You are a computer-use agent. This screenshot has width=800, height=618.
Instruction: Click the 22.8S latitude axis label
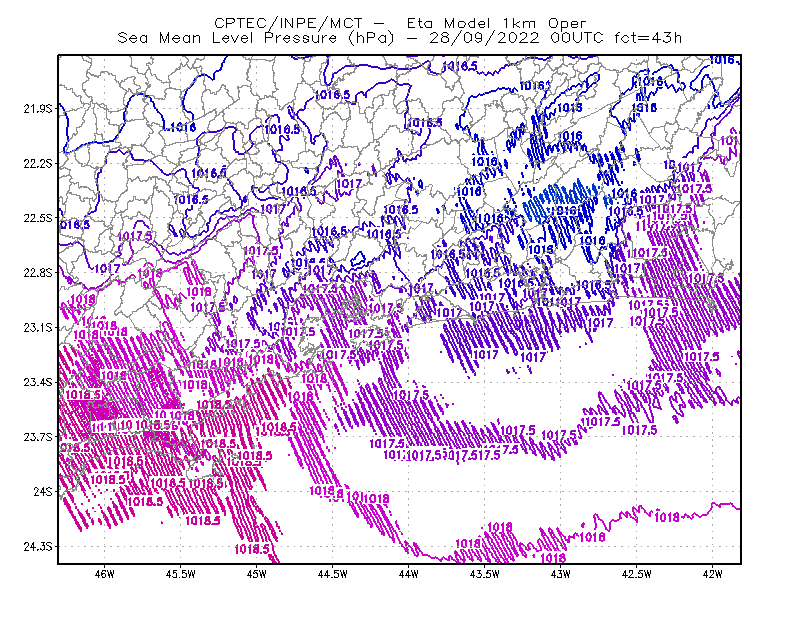click(x=38, y=273)
